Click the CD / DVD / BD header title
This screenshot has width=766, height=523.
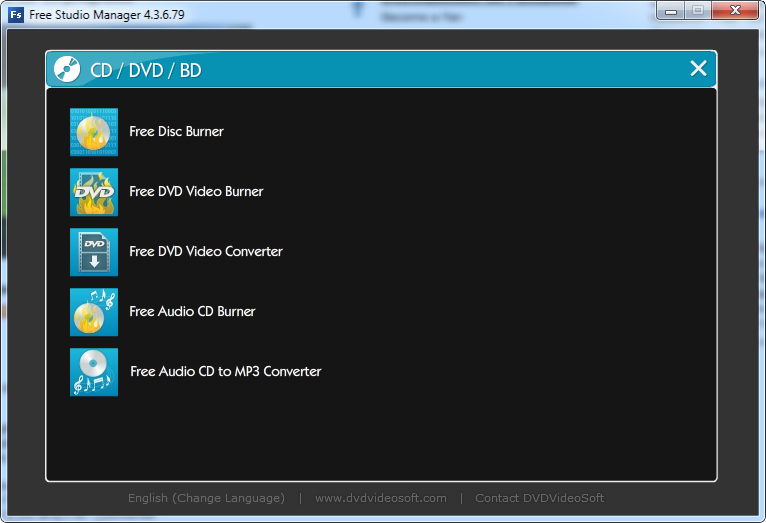tap(146, 70)
